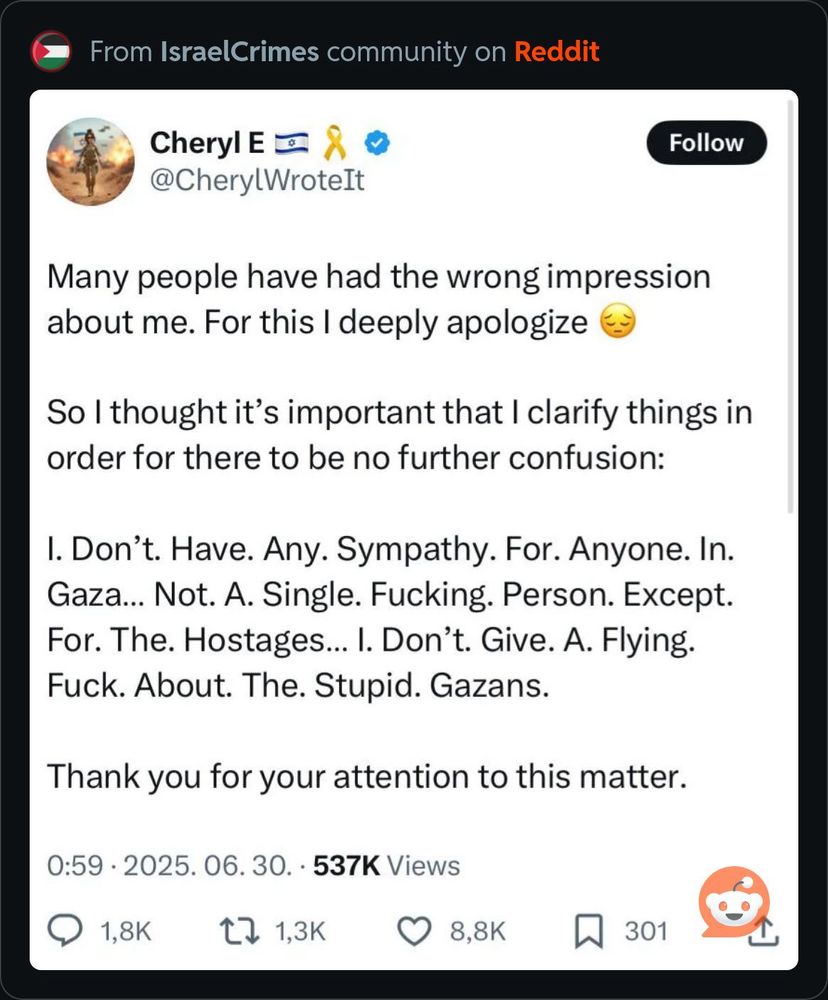Viewport: 828px width, 1000px height.
Task: Open the share/upload icon
Action: tap(763, 930)
